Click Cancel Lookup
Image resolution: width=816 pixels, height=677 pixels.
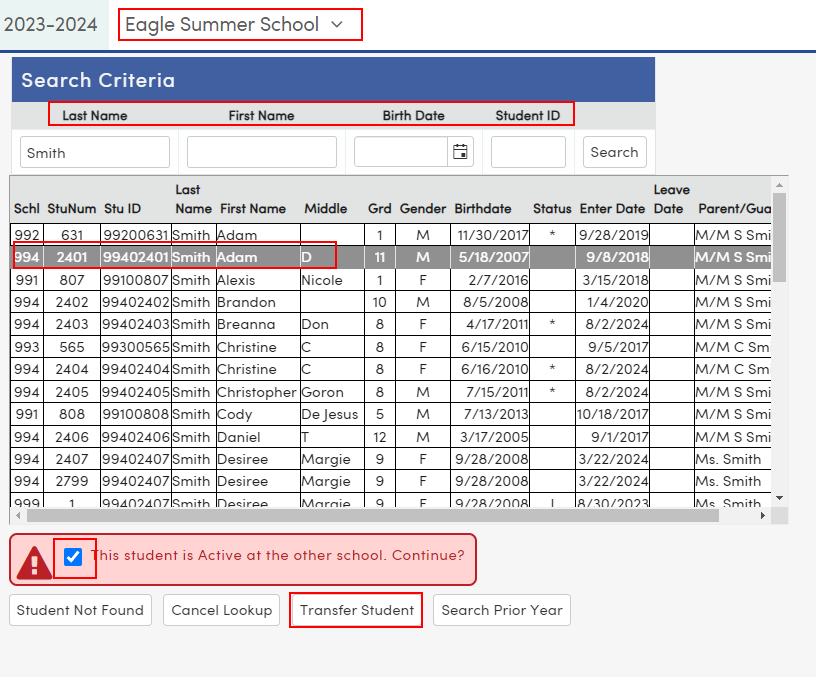[221, 610]
